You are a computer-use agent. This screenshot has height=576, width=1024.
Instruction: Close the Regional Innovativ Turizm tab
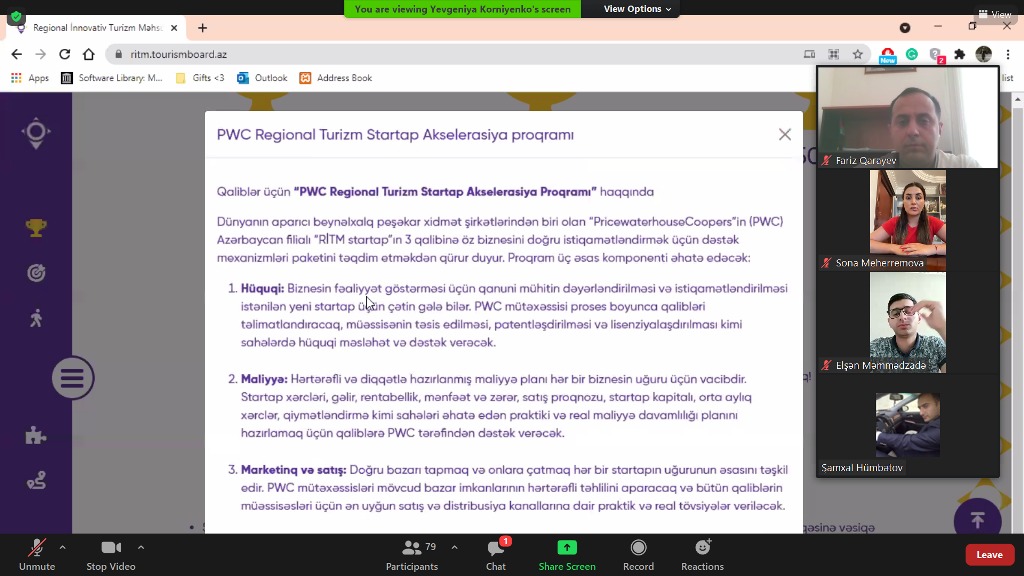(x=174, y=28)
